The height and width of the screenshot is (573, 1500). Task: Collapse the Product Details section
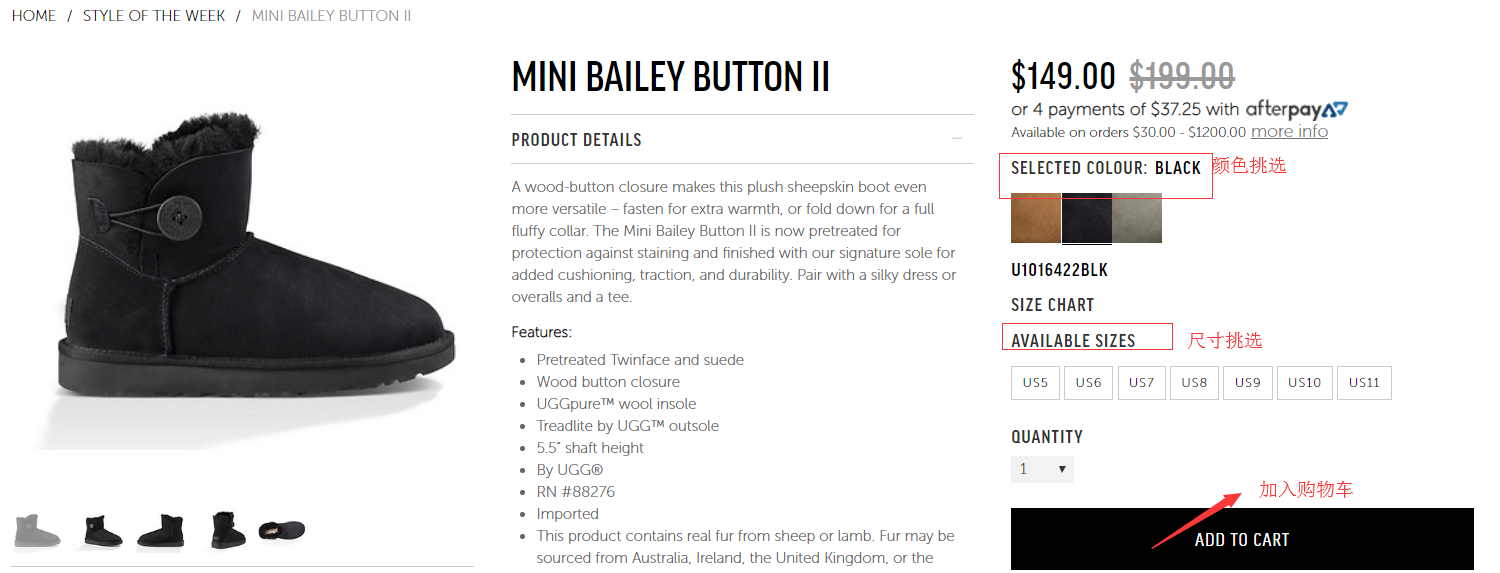point(957,139)
